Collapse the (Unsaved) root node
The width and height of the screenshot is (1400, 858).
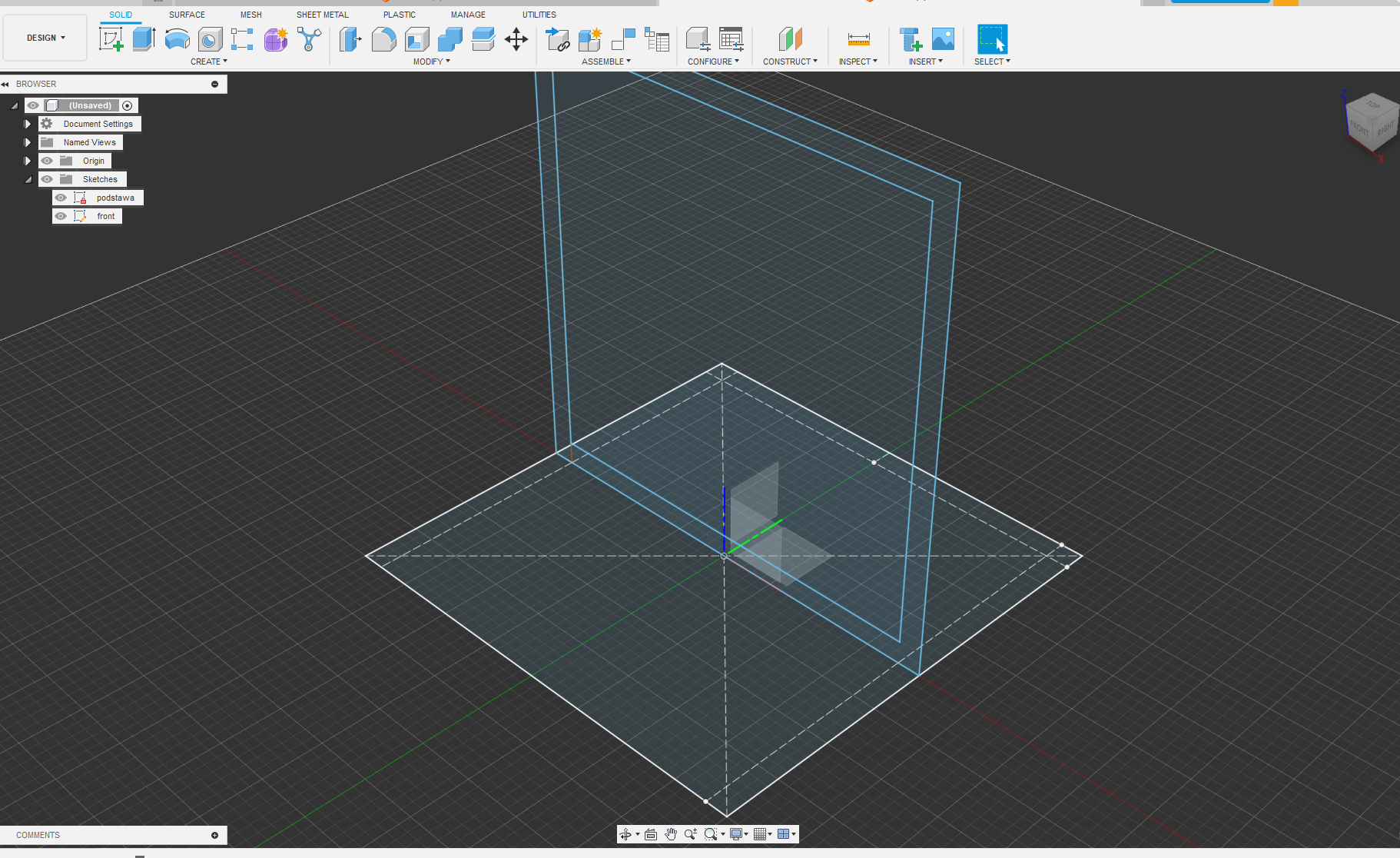tap(14, 105)
